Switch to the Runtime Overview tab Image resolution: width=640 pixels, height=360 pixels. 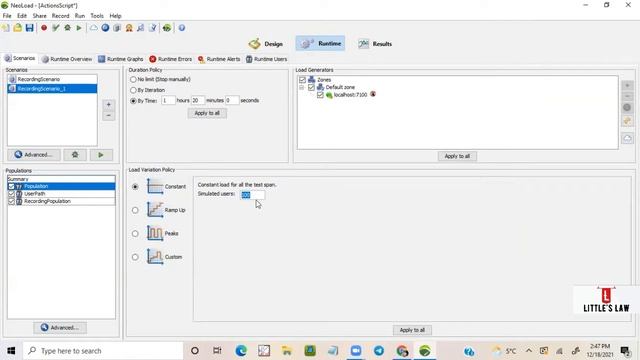click(x=67, y=59)
